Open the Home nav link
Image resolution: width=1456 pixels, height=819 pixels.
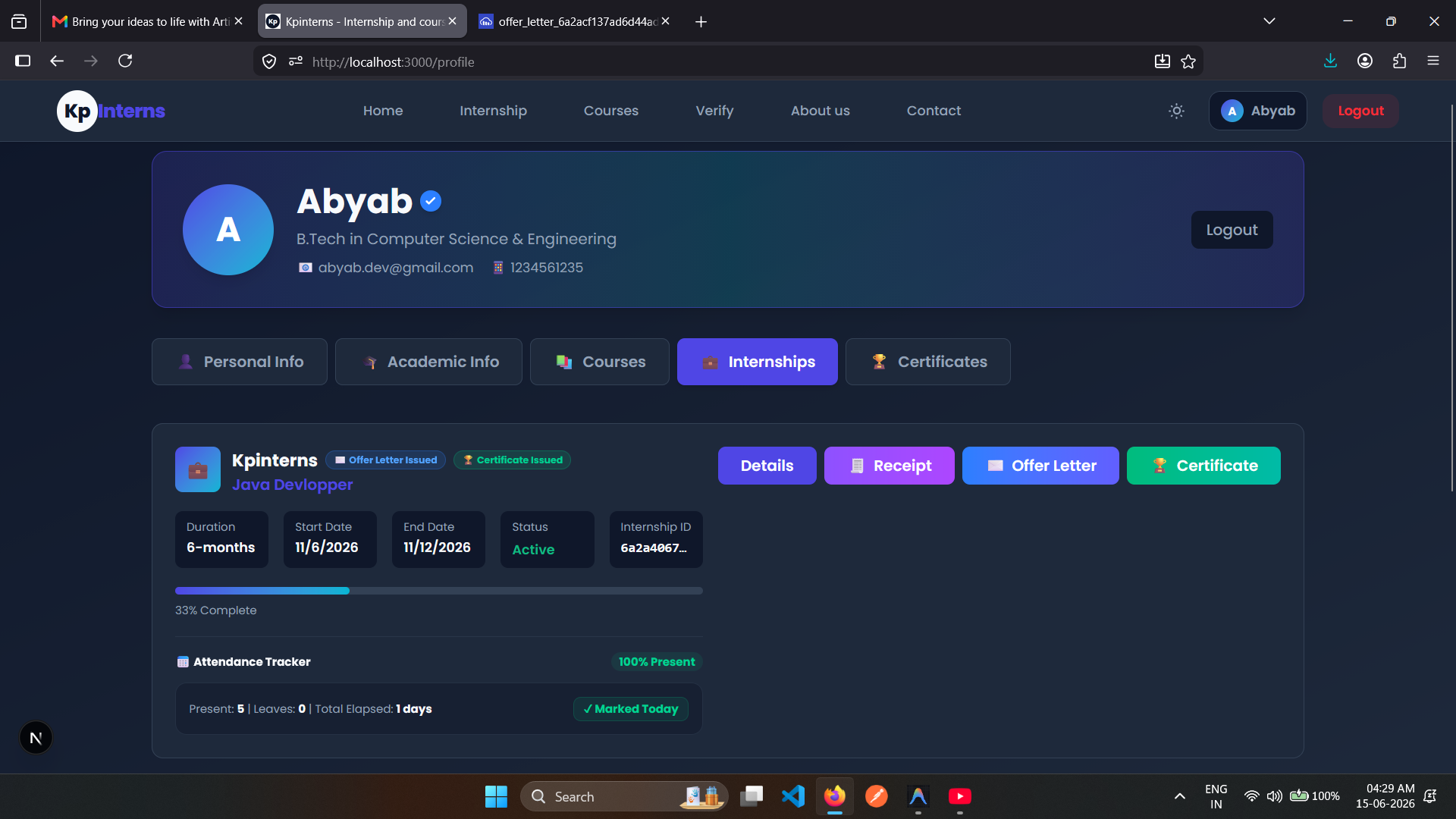point(383,111)
